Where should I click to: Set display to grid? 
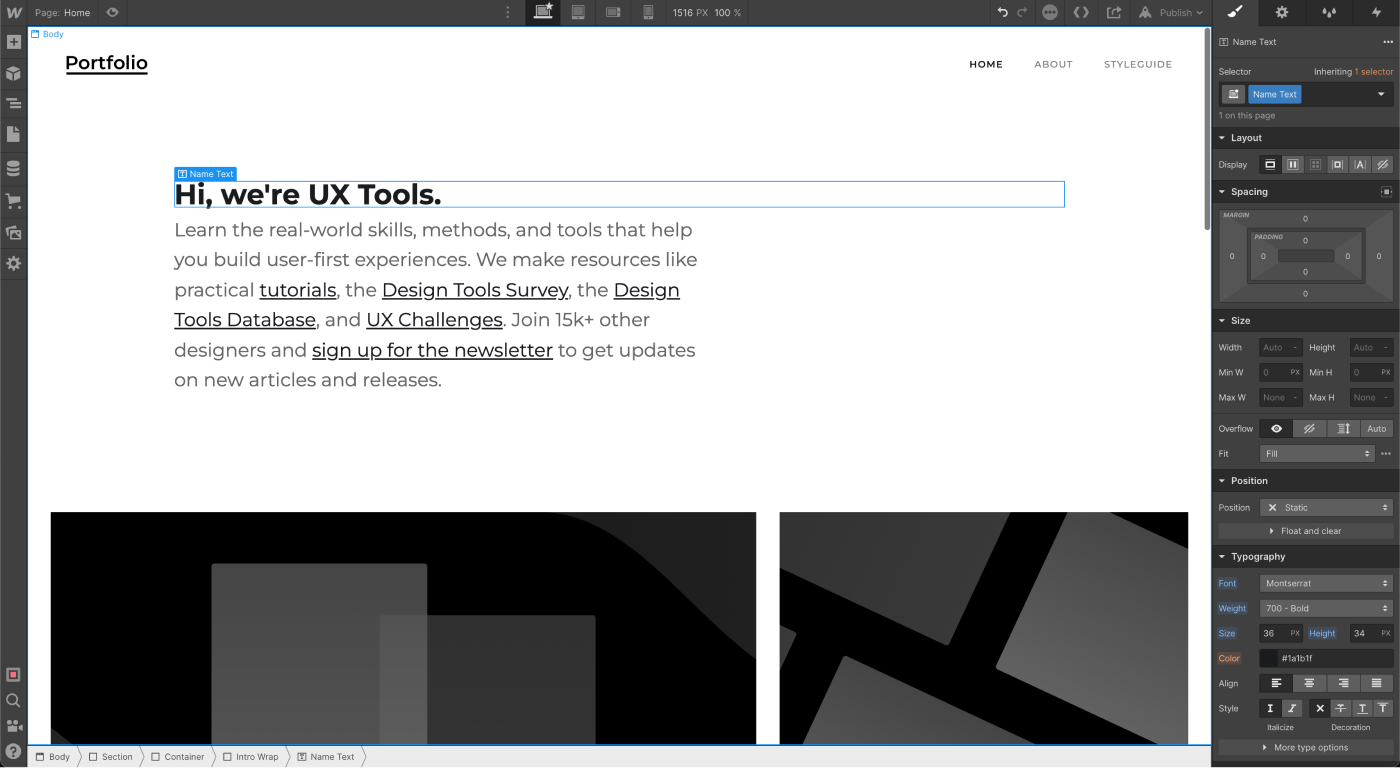pyautogui.click(x=1315, y=164)
